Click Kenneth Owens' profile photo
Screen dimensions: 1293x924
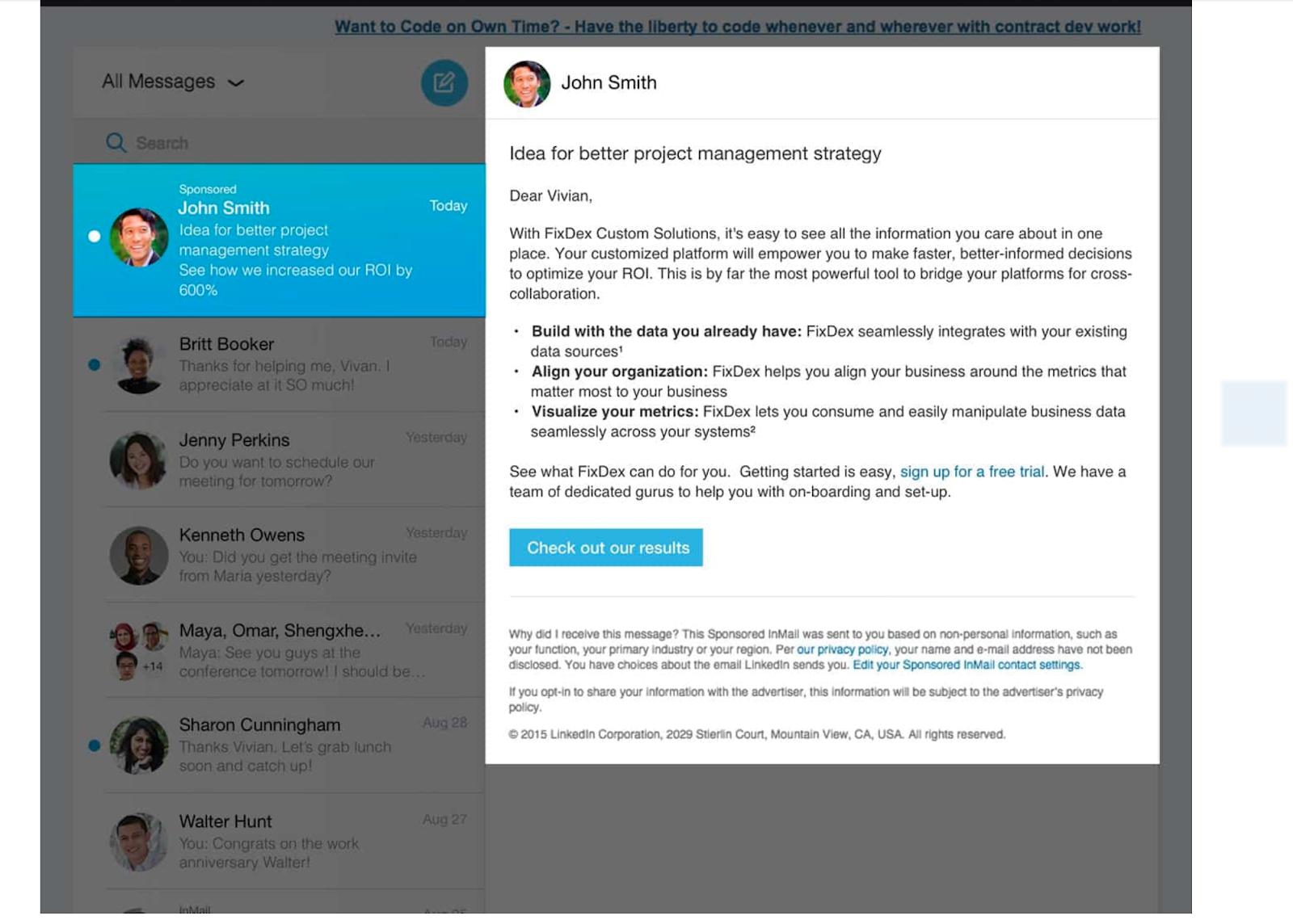(138, 556)
